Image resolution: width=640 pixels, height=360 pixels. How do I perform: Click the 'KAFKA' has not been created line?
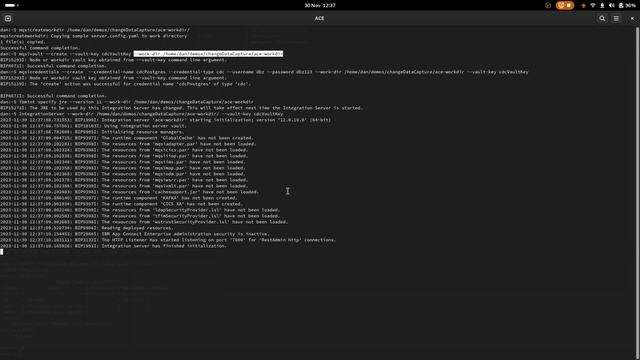pyautogui.click(x=119, y=198)
